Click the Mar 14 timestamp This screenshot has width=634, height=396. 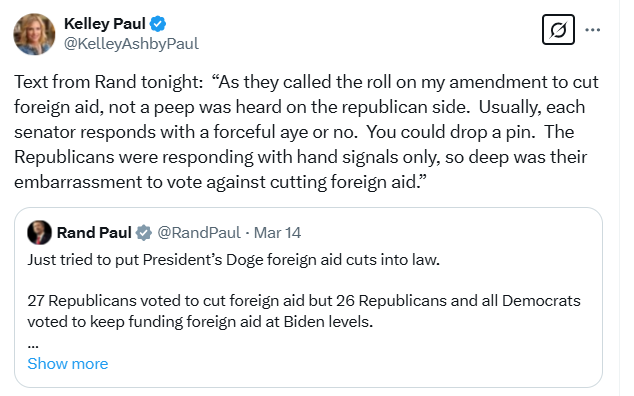tap(277, 233)
